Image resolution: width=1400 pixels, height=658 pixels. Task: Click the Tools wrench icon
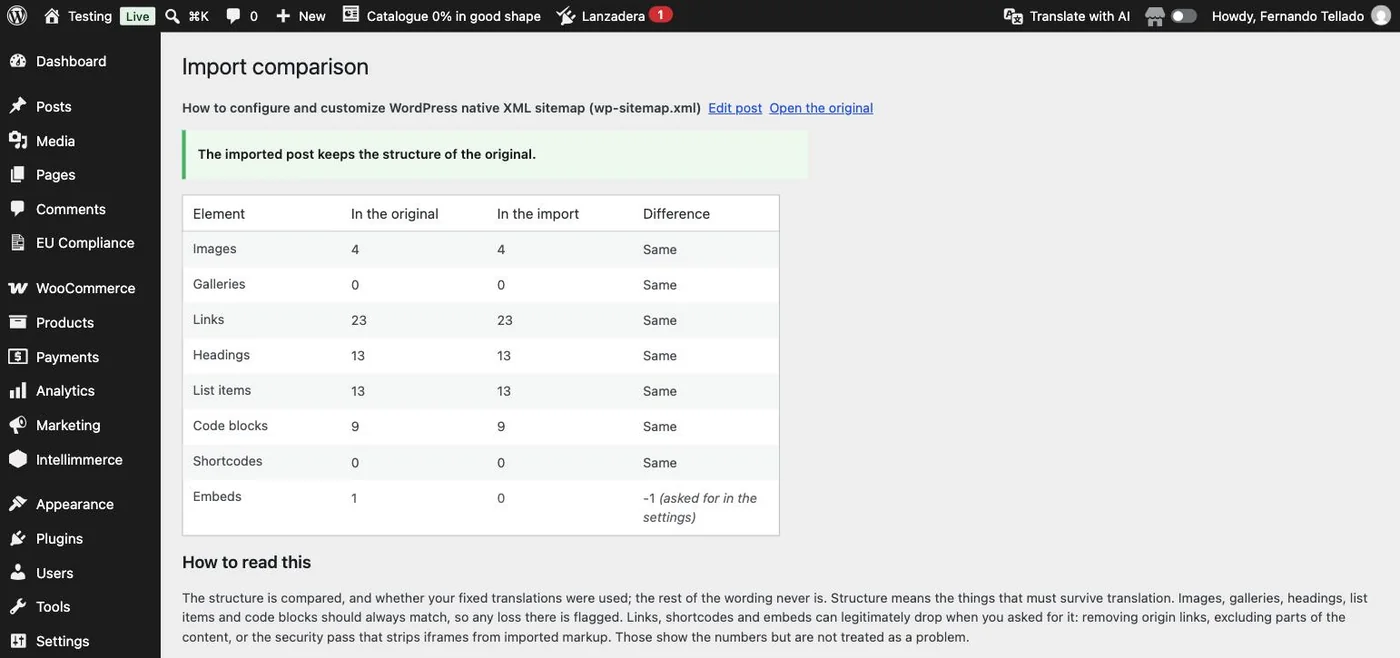click(17, 606)
